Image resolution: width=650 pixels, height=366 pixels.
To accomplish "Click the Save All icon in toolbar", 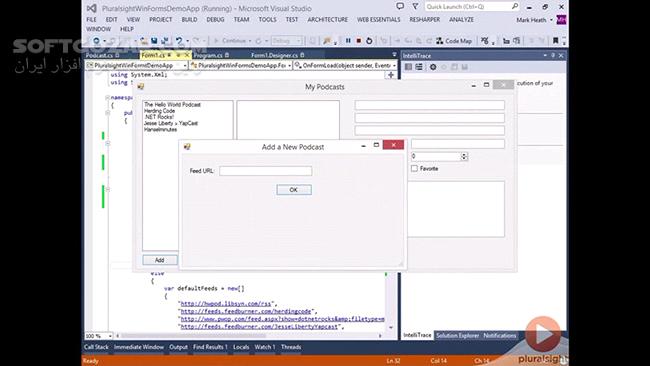I will tap(165, 41).
